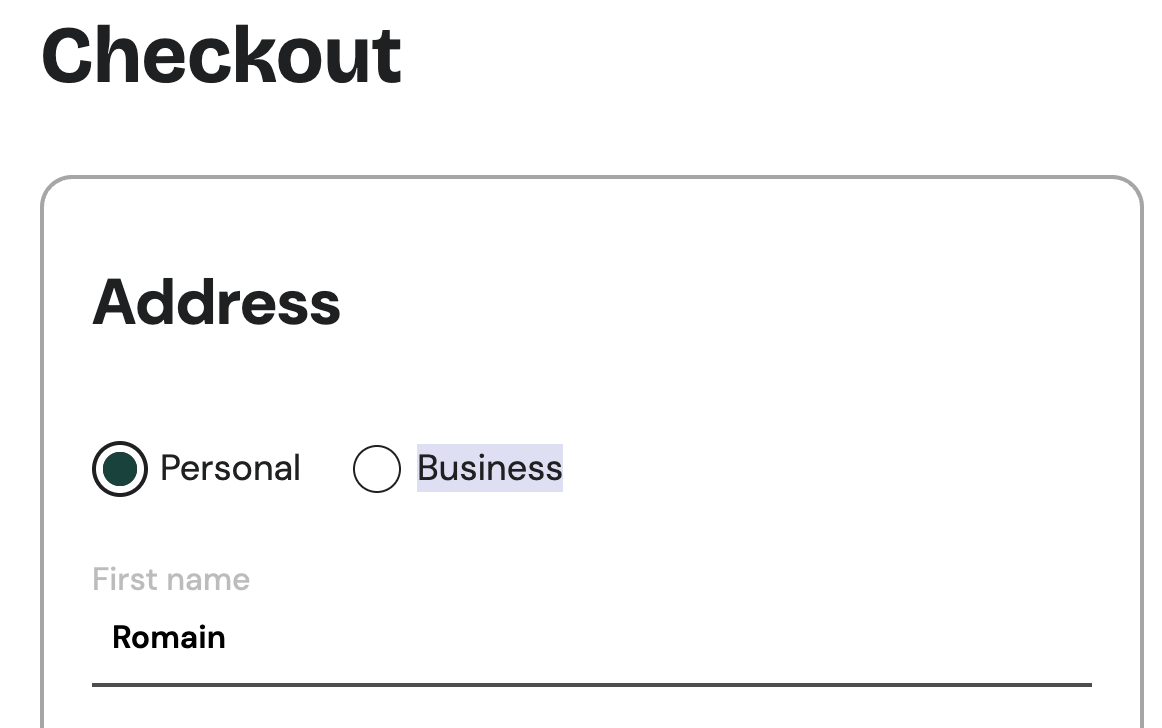
Task: Select the Business radio button
Action: point(376,469)
